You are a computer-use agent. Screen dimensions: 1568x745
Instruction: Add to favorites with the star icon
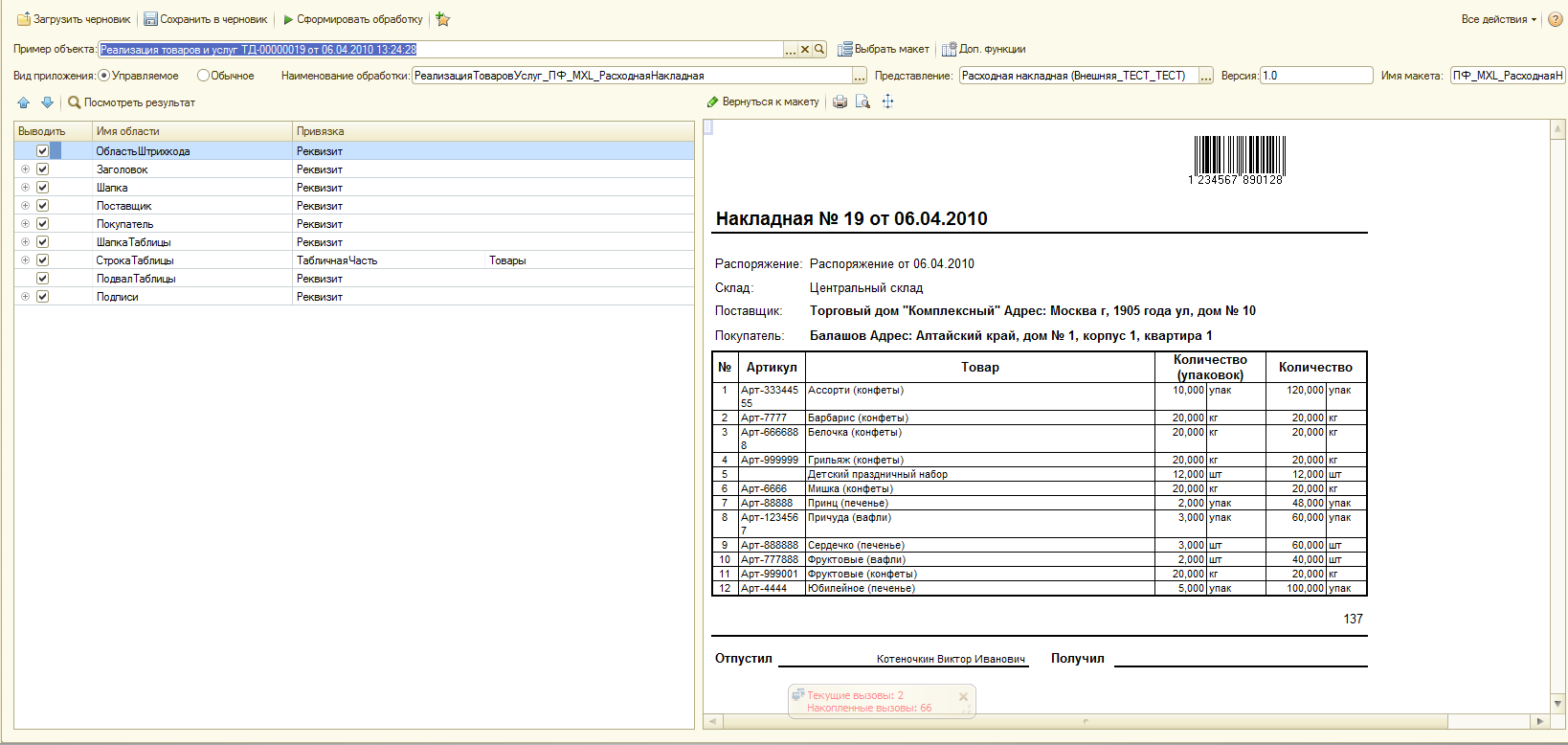[442, 19]
